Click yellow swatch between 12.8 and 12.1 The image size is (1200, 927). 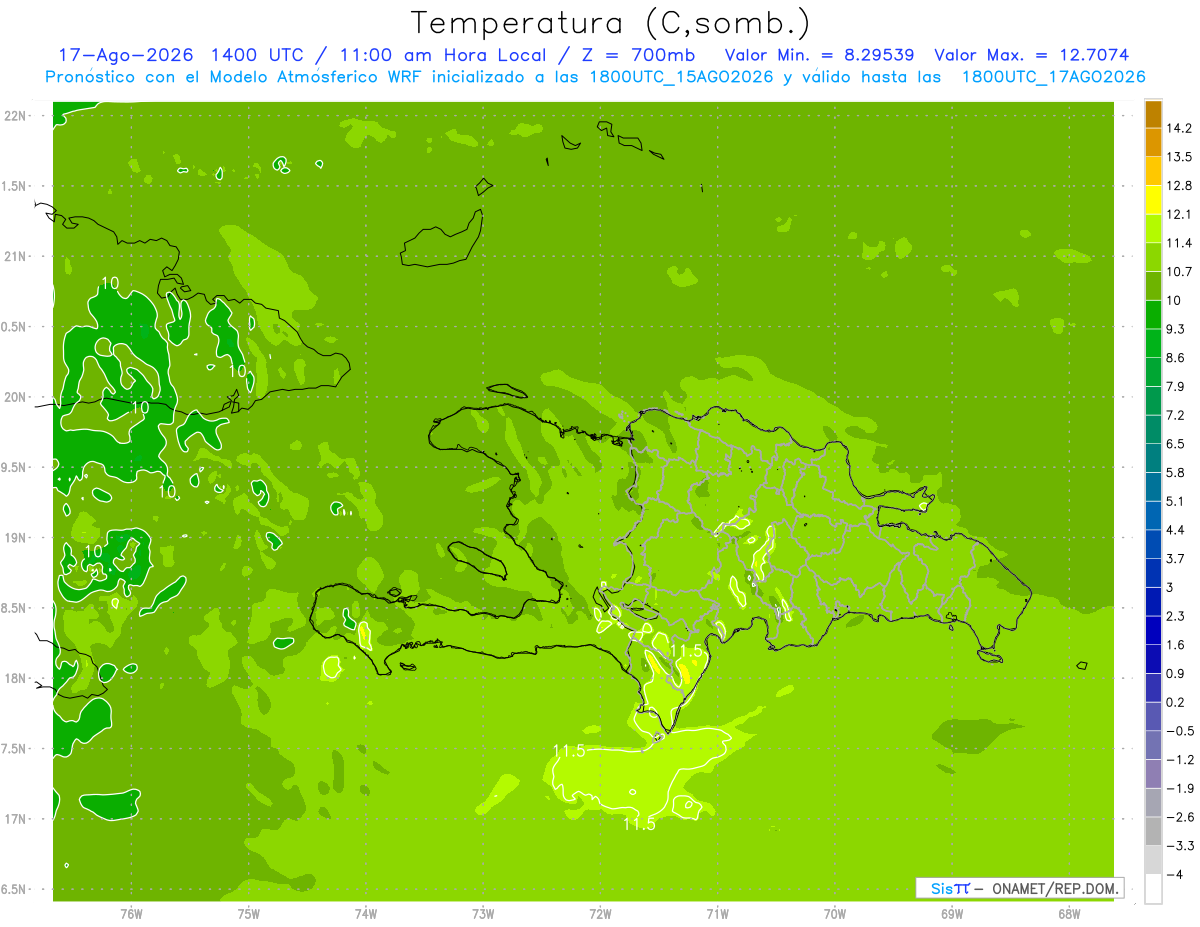(1153, 200)
